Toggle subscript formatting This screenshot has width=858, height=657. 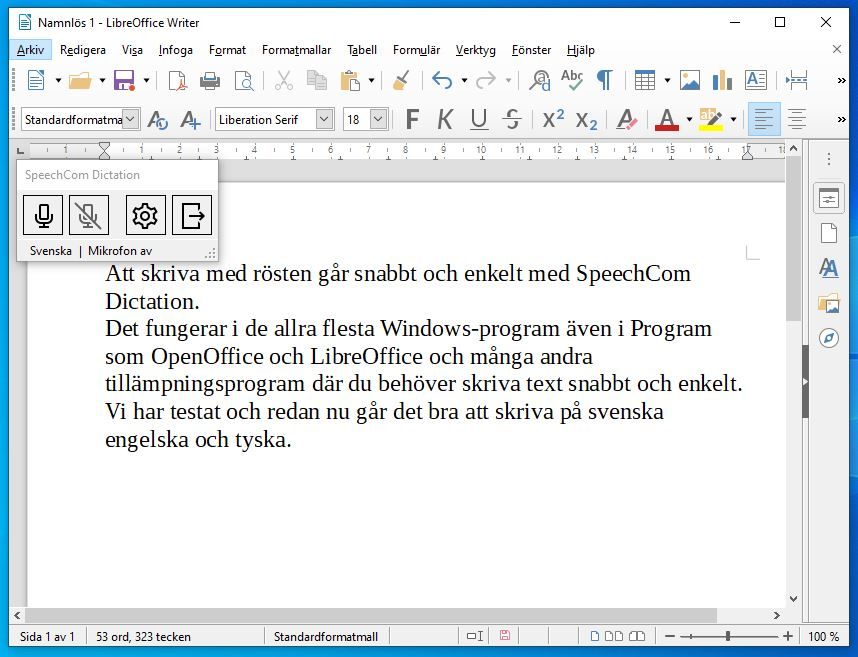(586, 120)
